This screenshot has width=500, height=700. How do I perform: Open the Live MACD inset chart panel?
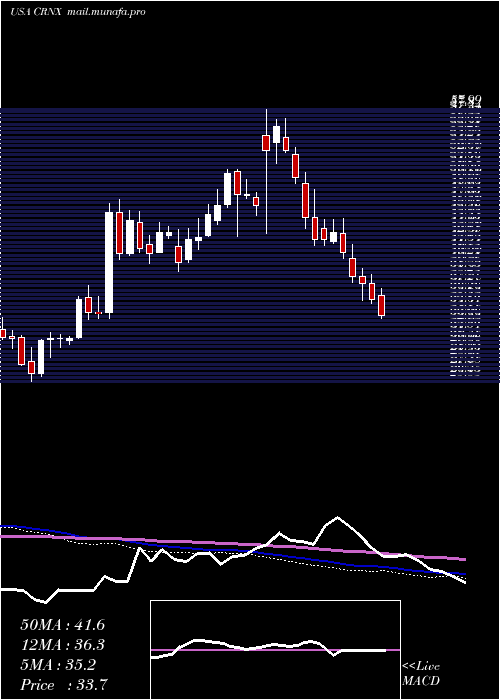click(x=275, y=650)
